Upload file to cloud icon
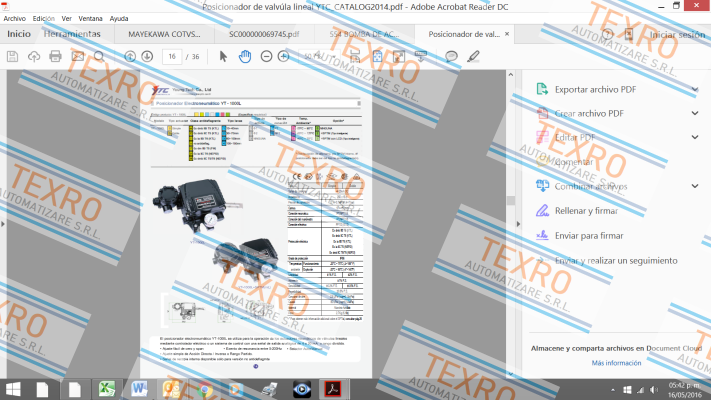This screenshot has height=400, width=711. coord(34,56)
